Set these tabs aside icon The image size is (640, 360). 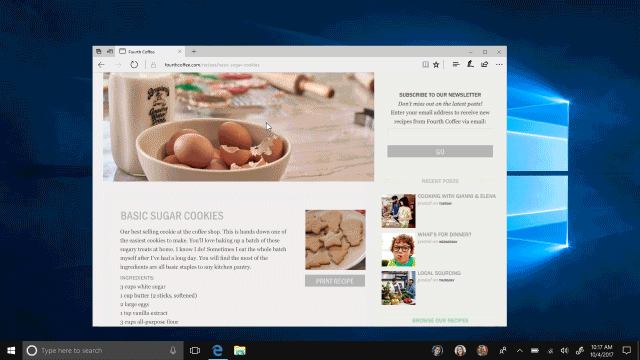(110, 51)
